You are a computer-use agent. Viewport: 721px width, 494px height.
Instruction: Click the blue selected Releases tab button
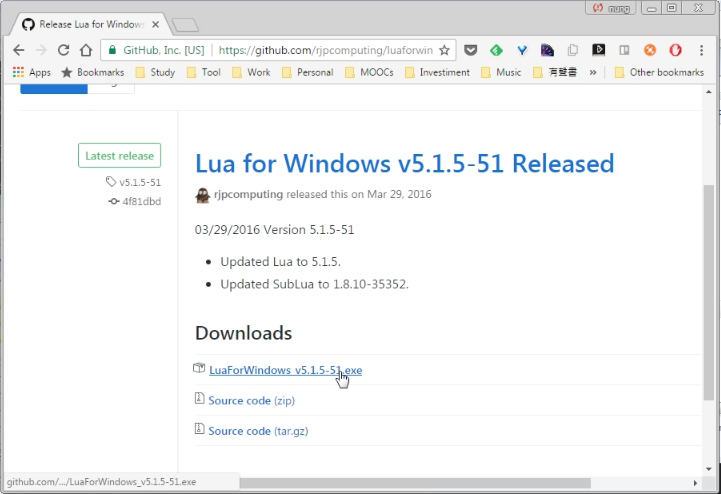(x=54, y=88)
